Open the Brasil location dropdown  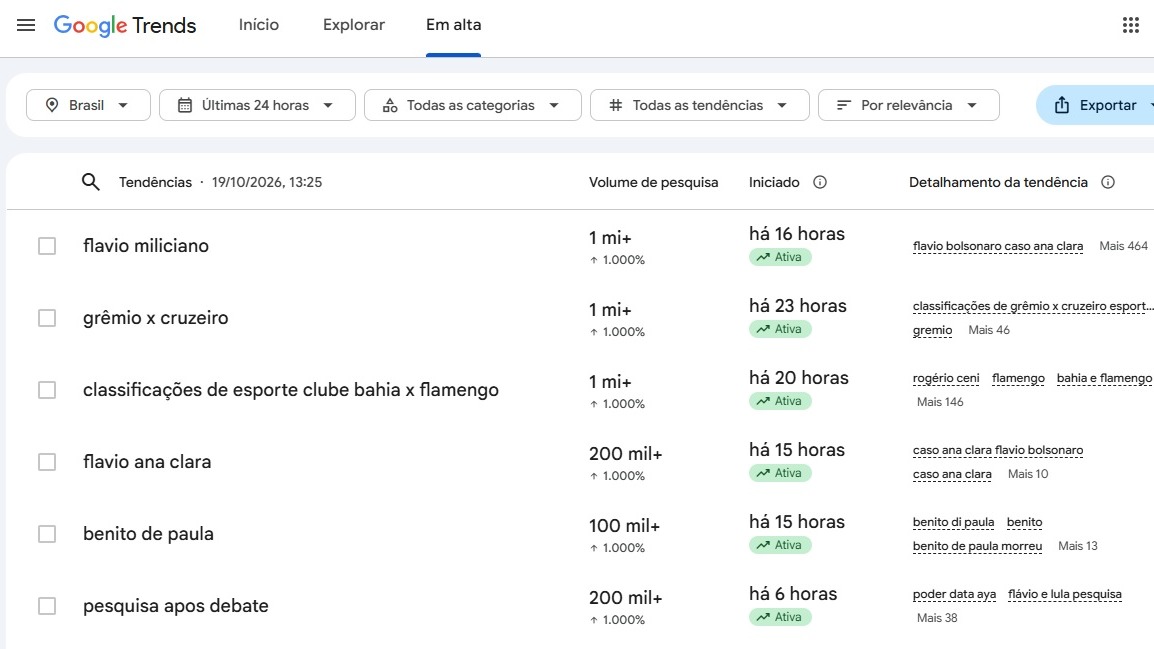(x=88, y=105)
